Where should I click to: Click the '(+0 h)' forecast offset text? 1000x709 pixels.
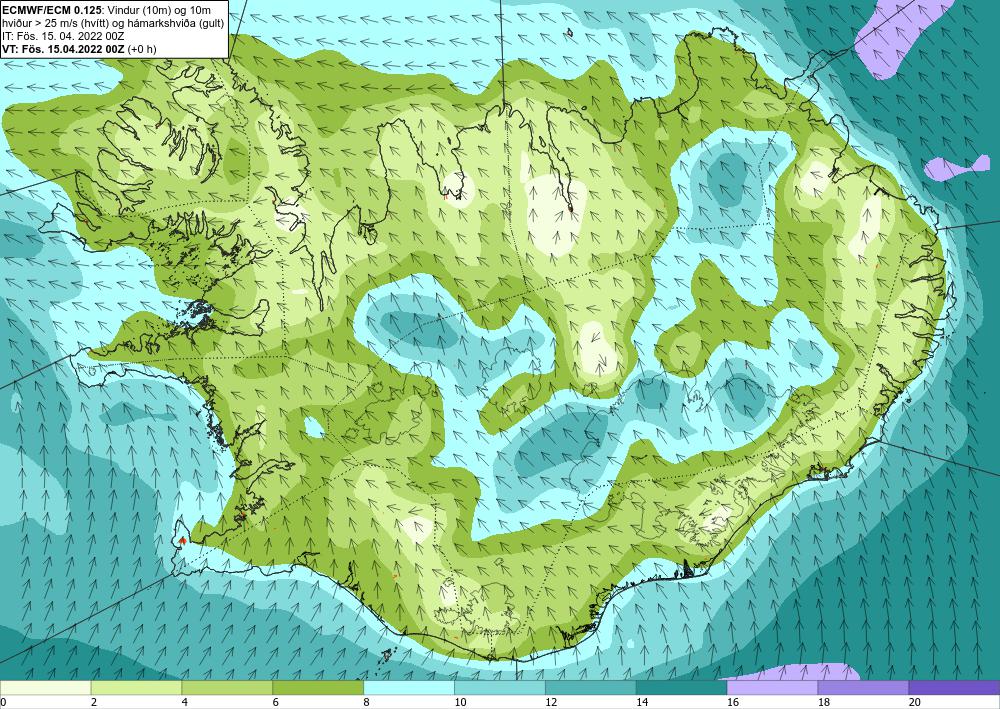142,48
